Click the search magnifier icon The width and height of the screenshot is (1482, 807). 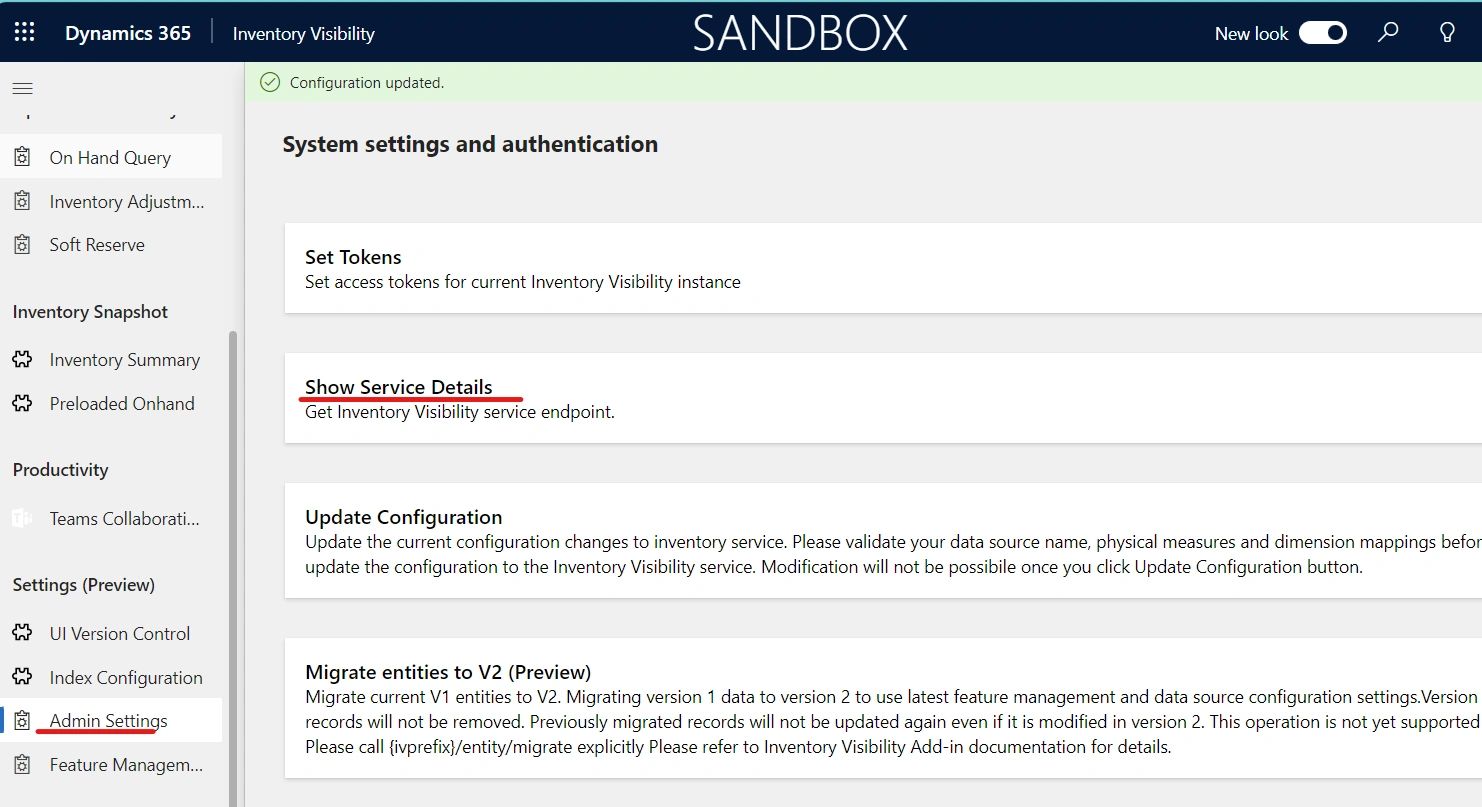pos(1388,33)
